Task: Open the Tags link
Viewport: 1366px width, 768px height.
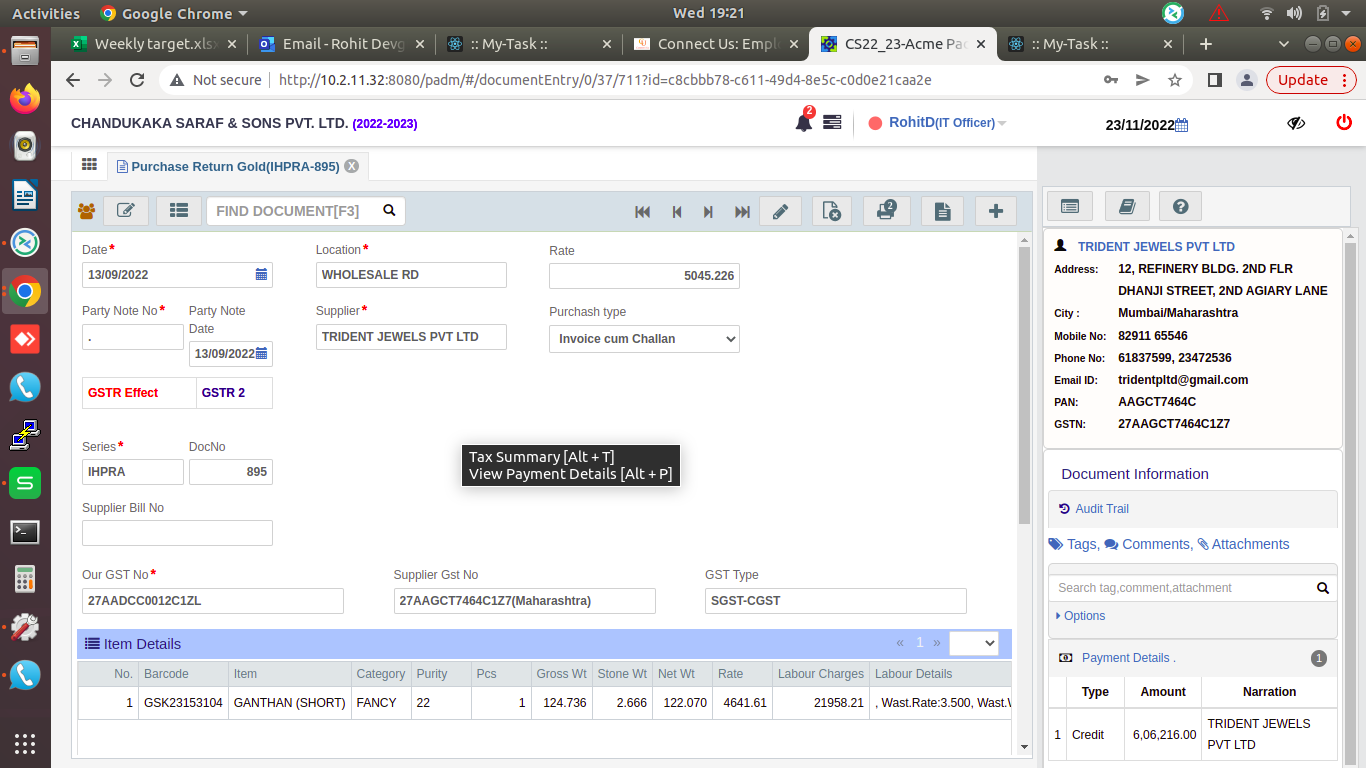Action: pyautogui.click(x=1073, y=544)
